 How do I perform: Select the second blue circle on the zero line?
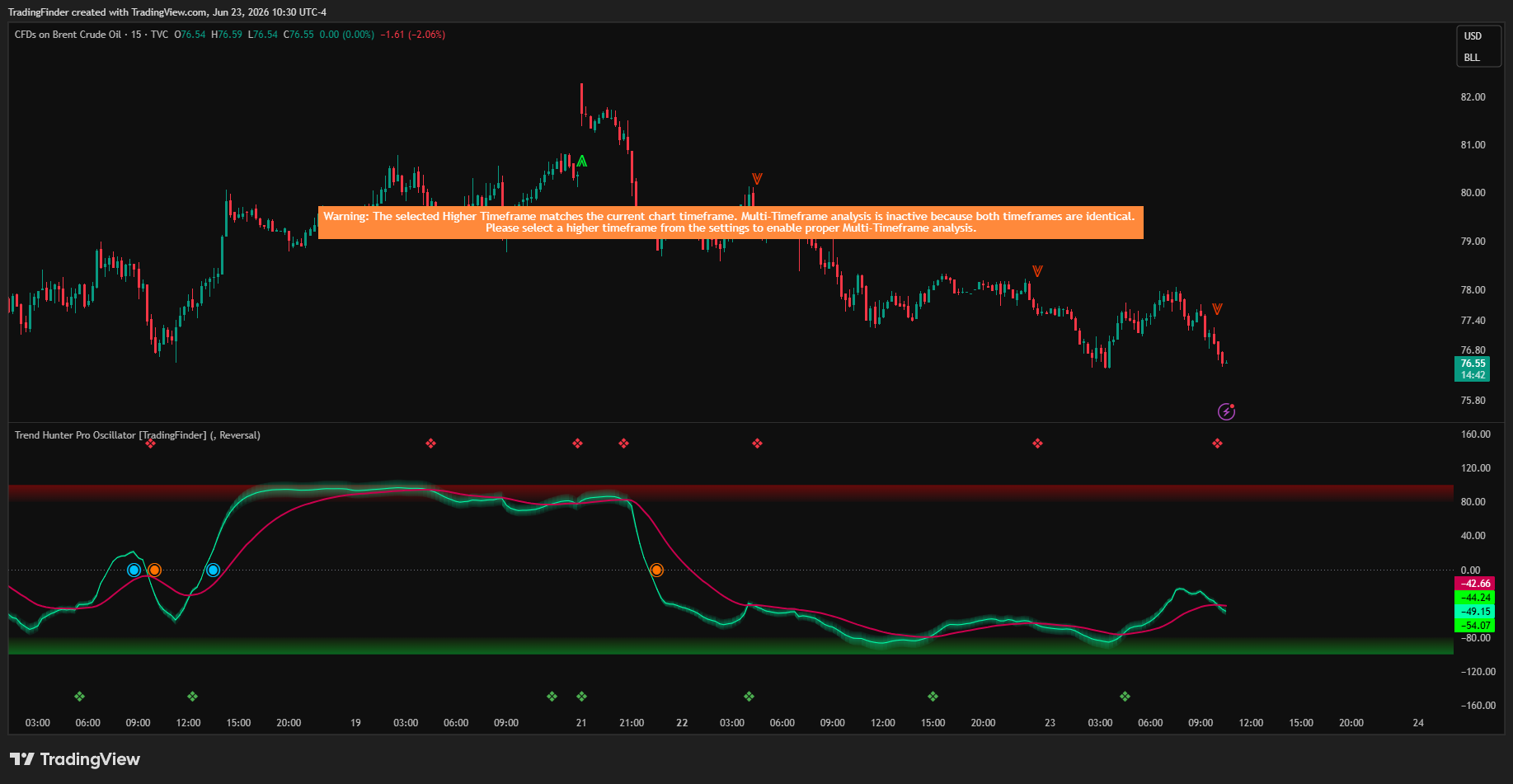pos(213,570)
